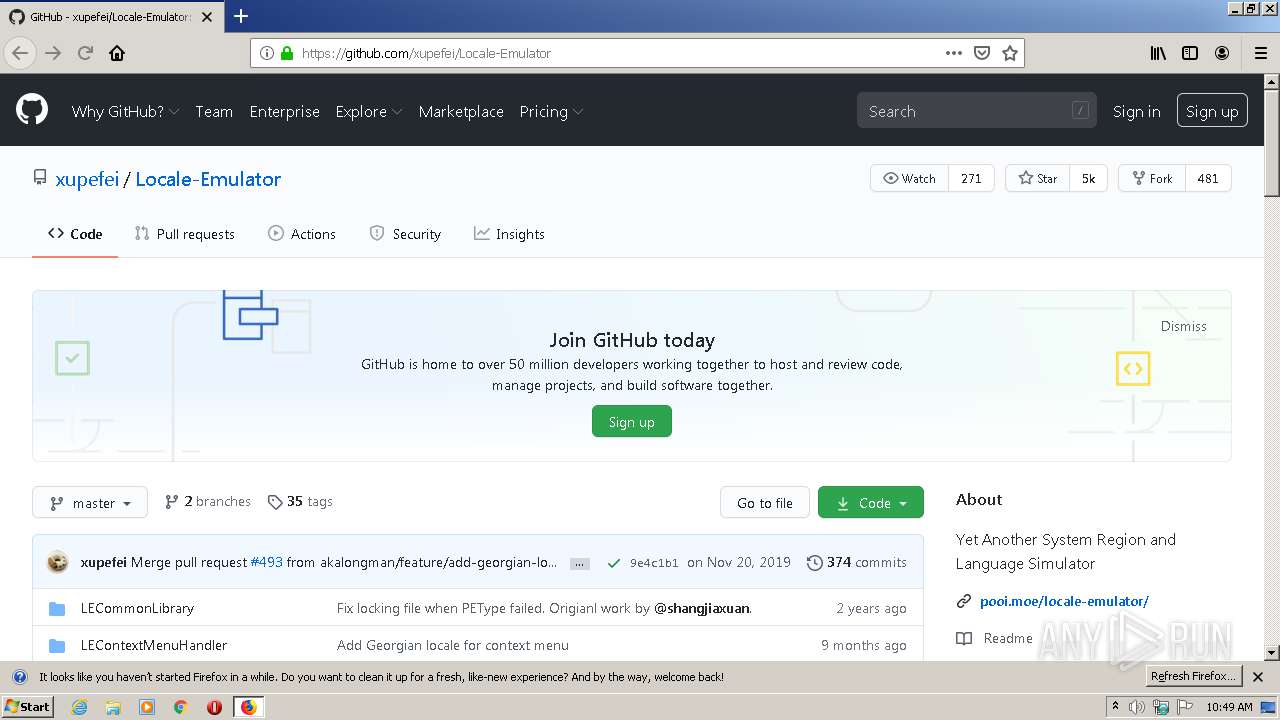This screenshot has width=1280, height=720.
Task: Open the master branch selector
Action: tap(90, 502)
